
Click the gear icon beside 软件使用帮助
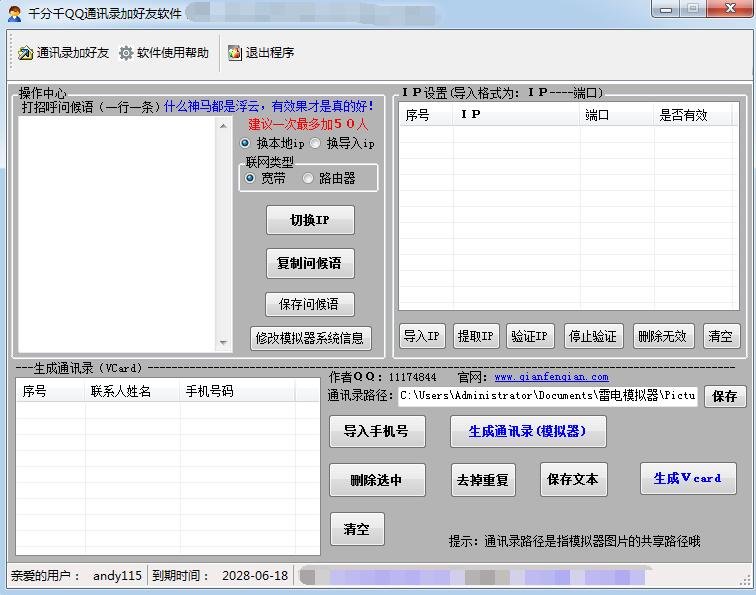[126, 53]
